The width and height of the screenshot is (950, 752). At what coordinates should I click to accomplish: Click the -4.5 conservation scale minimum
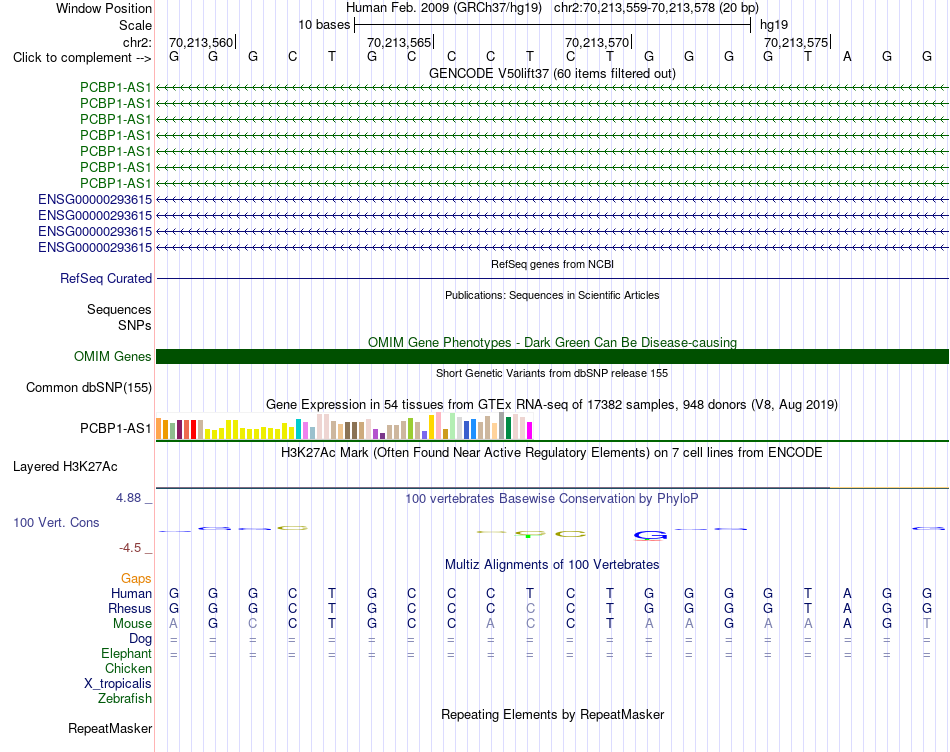[130, 548]
